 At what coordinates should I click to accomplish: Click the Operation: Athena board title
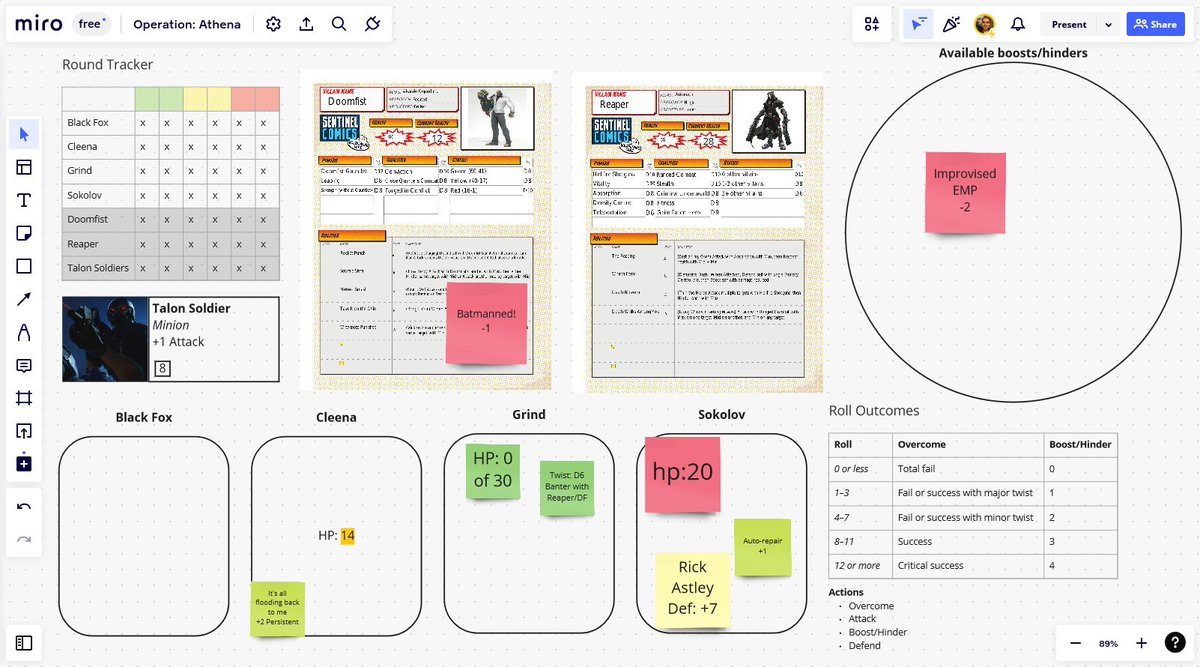(187, 24)
